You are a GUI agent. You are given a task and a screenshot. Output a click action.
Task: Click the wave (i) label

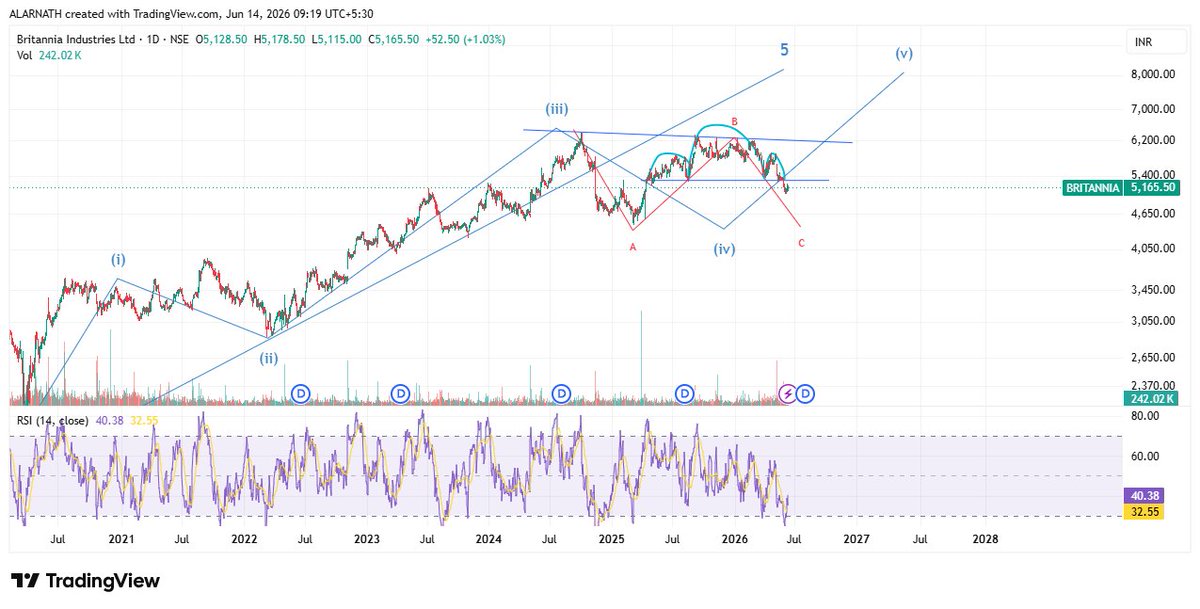[x=118, y=259]
